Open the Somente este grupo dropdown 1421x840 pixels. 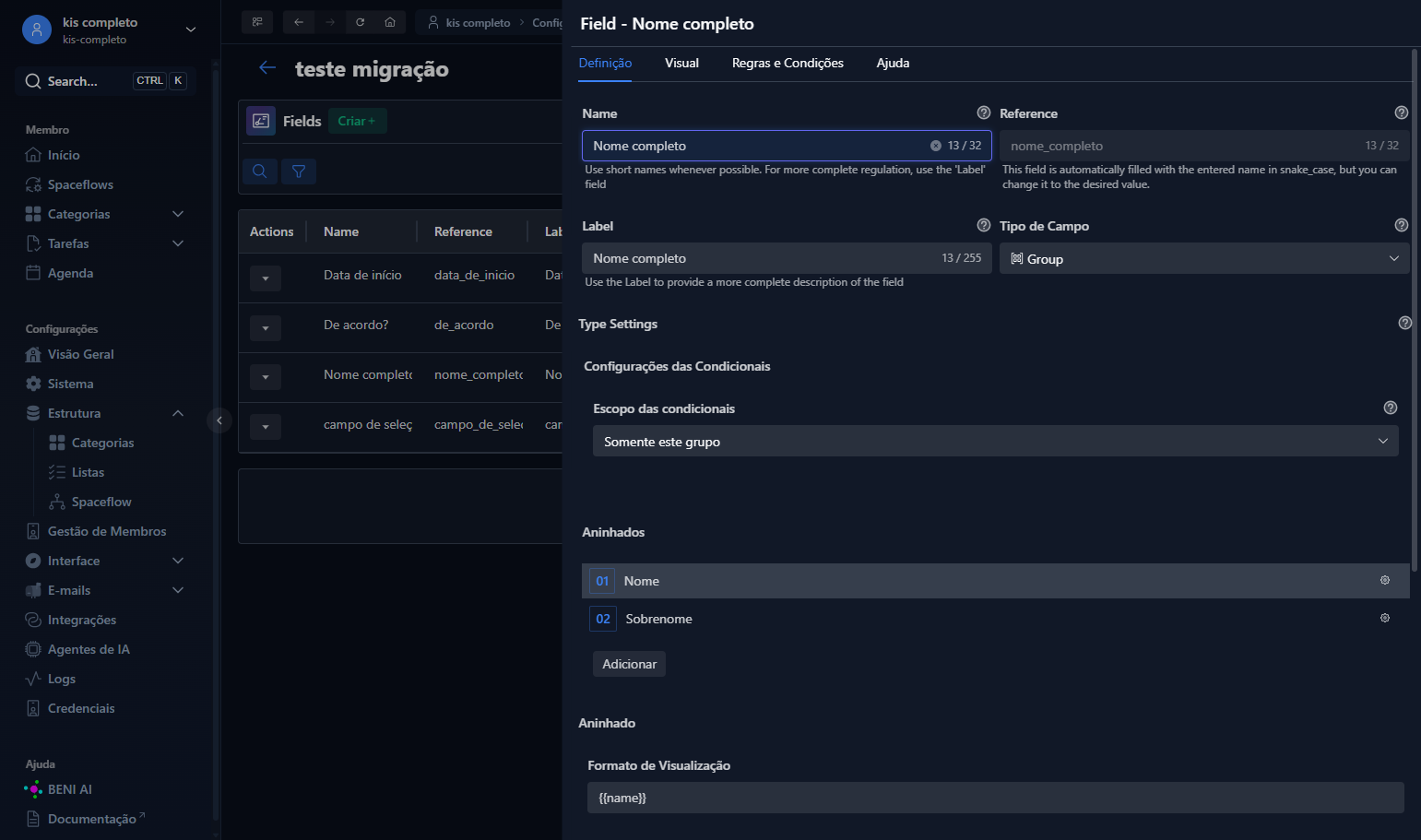pyautogui.click(x=996, y=441)
